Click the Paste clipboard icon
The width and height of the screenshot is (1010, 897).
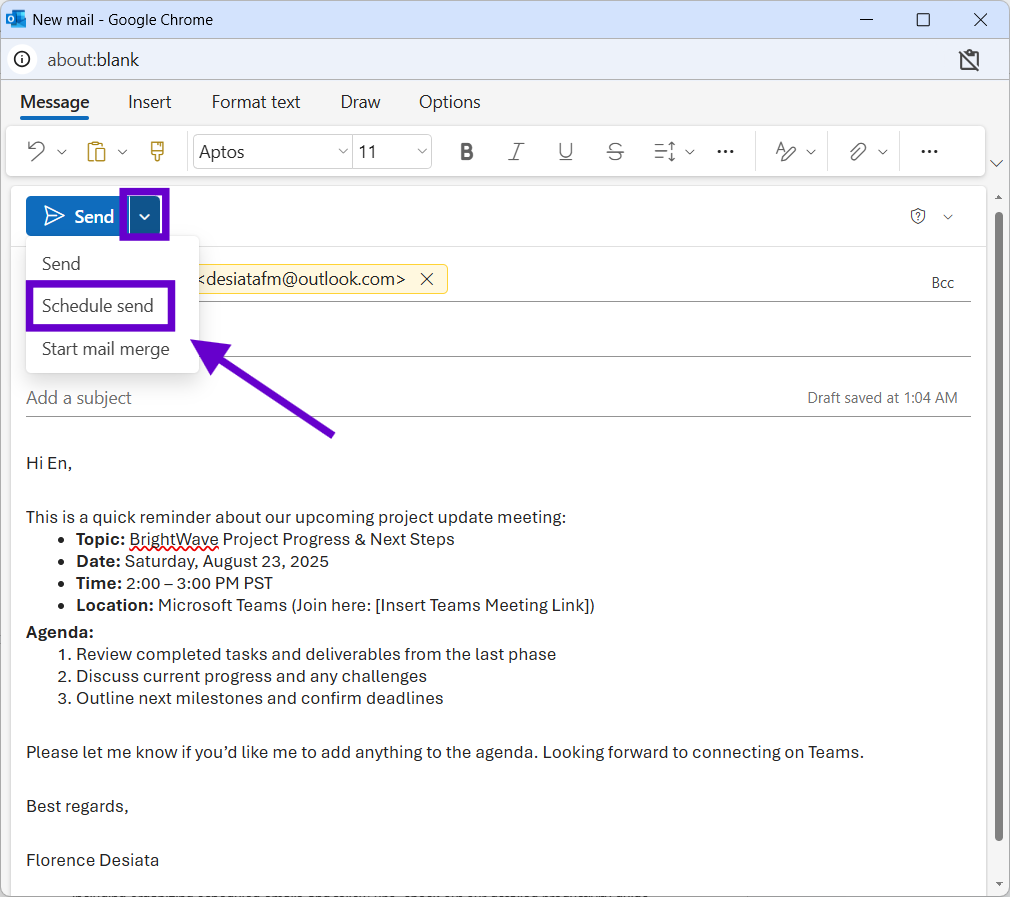96,151
